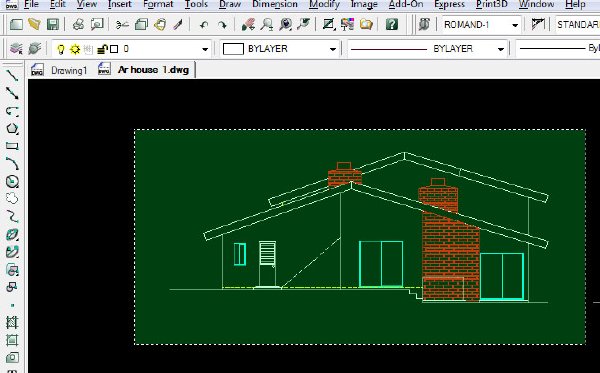Select the Insert Block tool
This screenshot has height=373, width=600.
12,270
